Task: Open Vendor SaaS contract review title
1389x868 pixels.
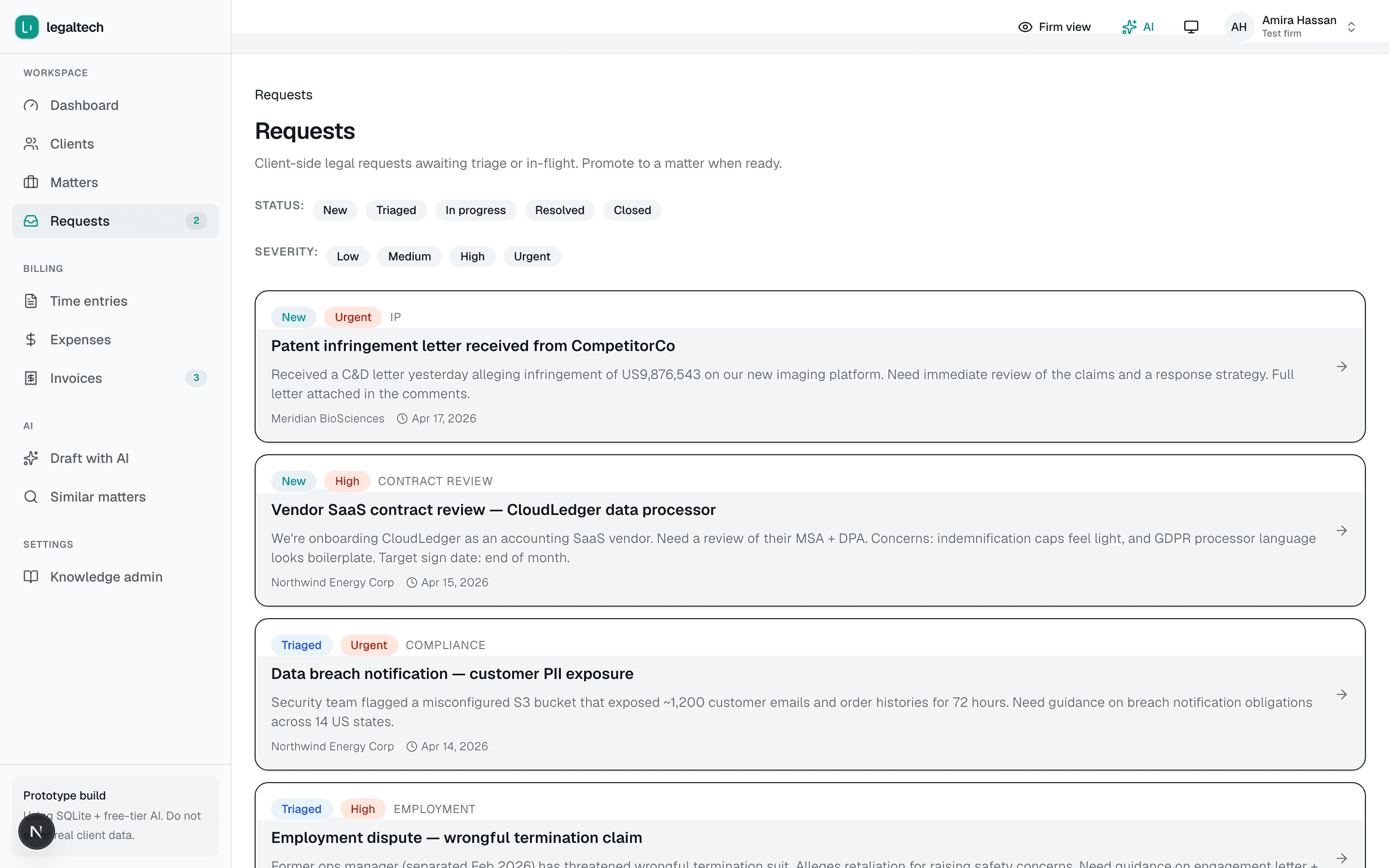Action: [x=493, y=510]
